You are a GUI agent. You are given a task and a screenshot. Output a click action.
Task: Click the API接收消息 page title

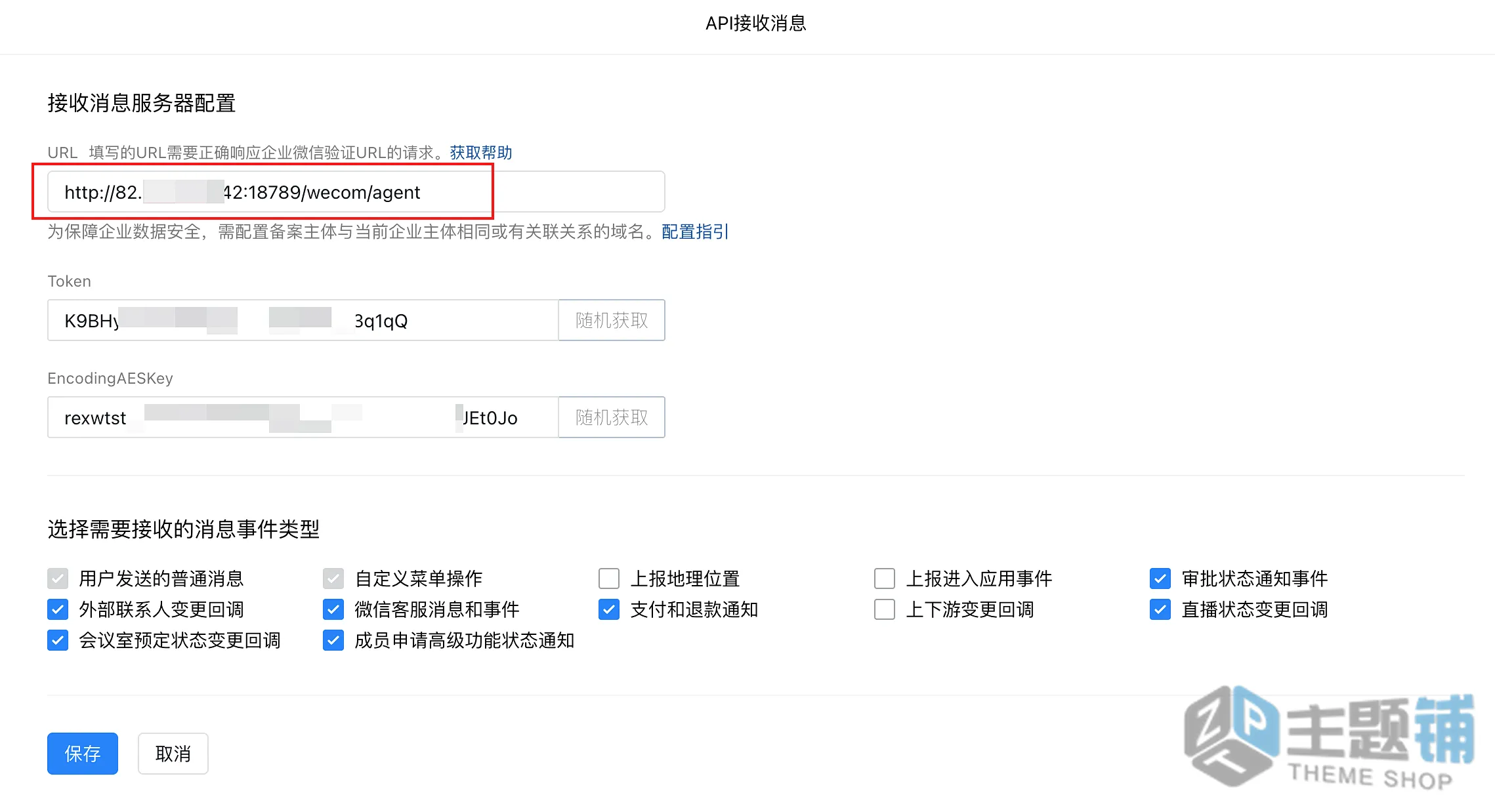pyautogui.click(x=755, y=24)
